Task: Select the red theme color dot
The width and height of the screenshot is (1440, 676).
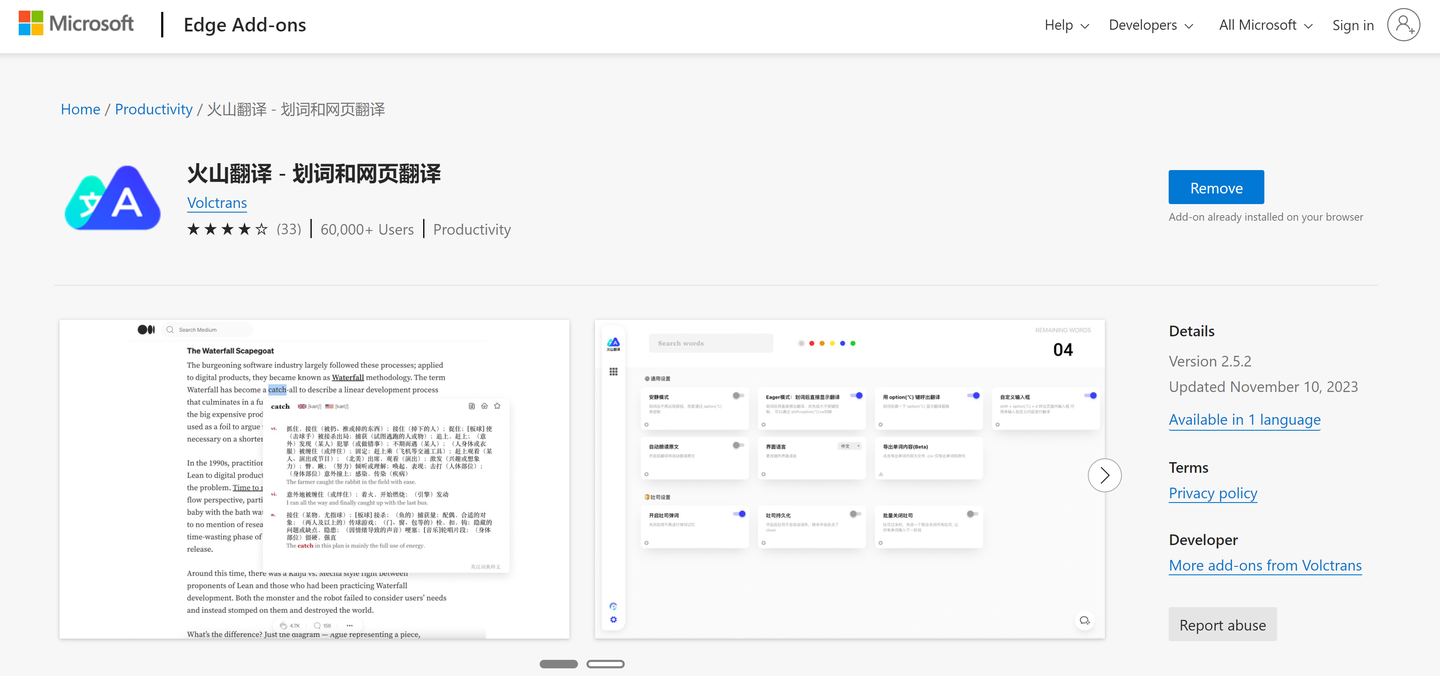Action: pyautogui.click(x=812, y=343)
